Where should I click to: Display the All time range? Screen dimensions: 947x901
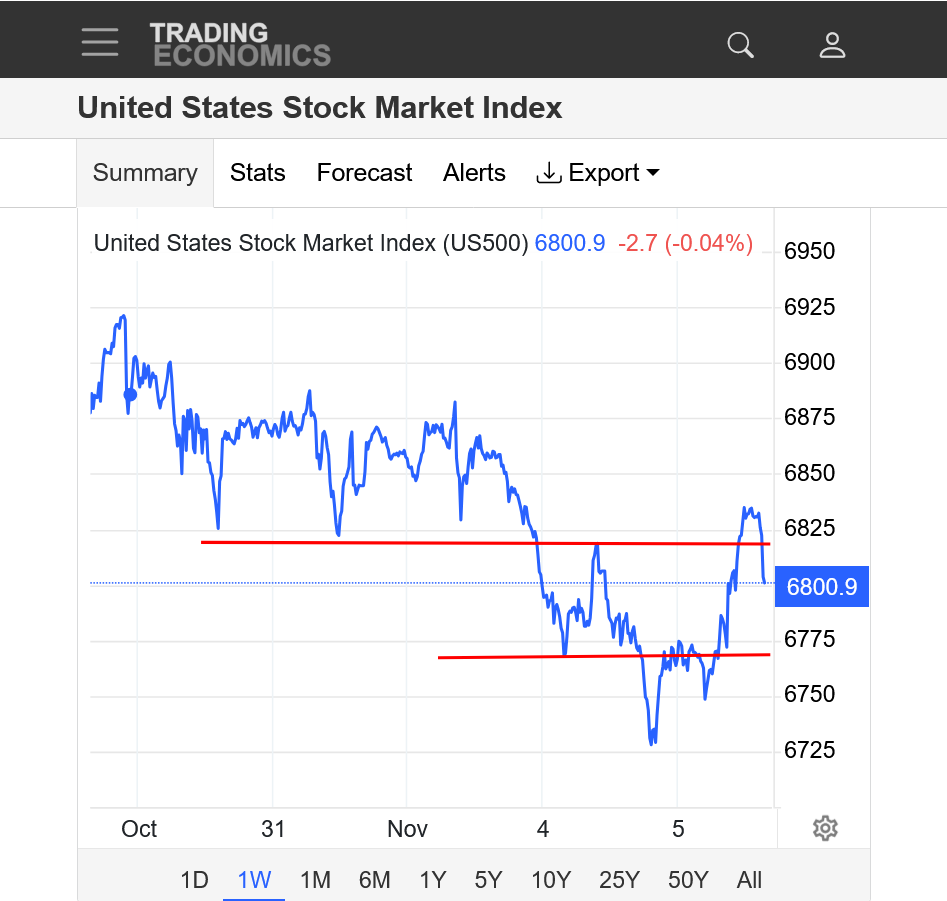[x=749, y=880]
